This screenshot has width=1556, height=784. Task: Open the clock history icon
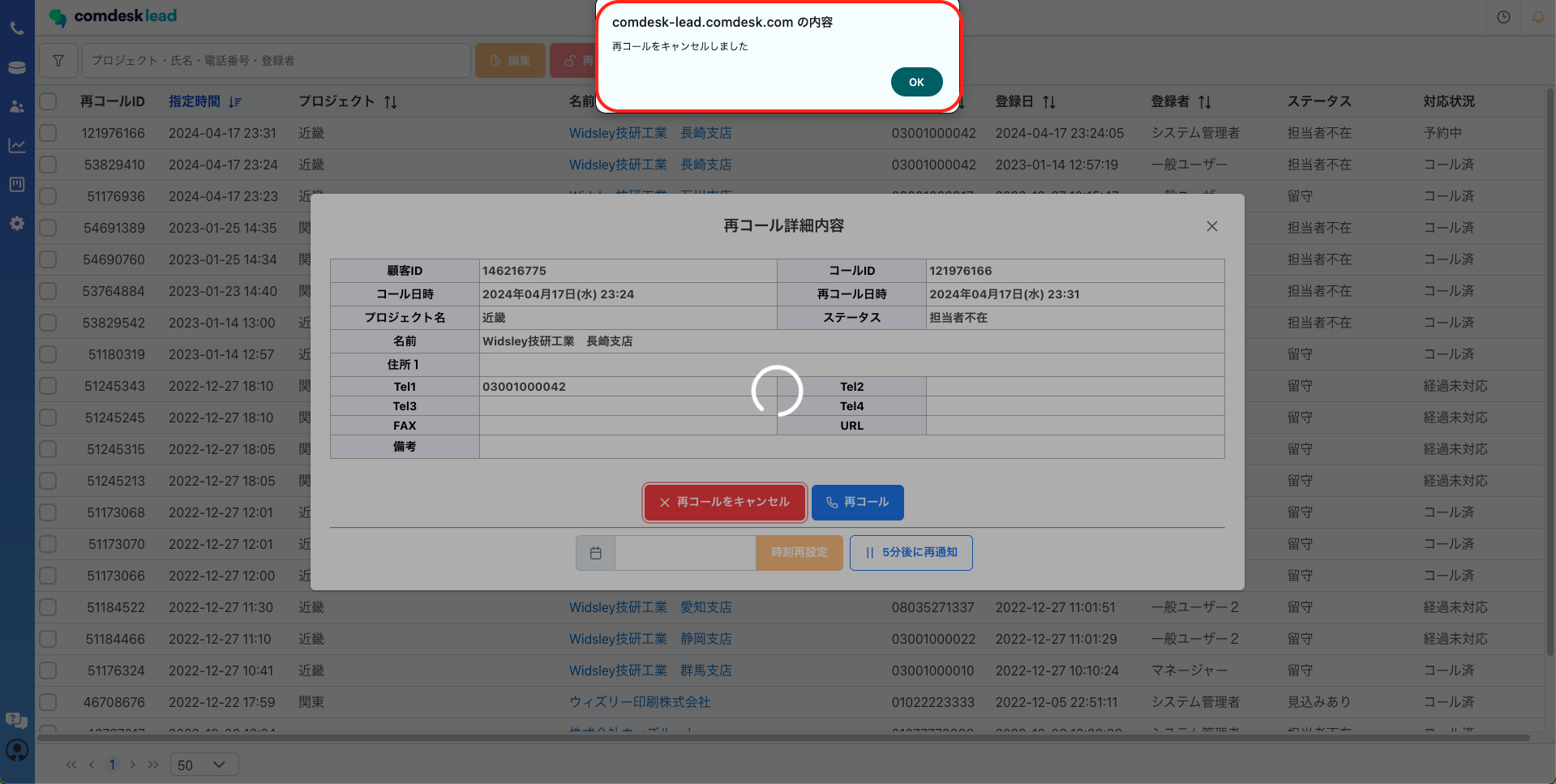(1503, 17)
